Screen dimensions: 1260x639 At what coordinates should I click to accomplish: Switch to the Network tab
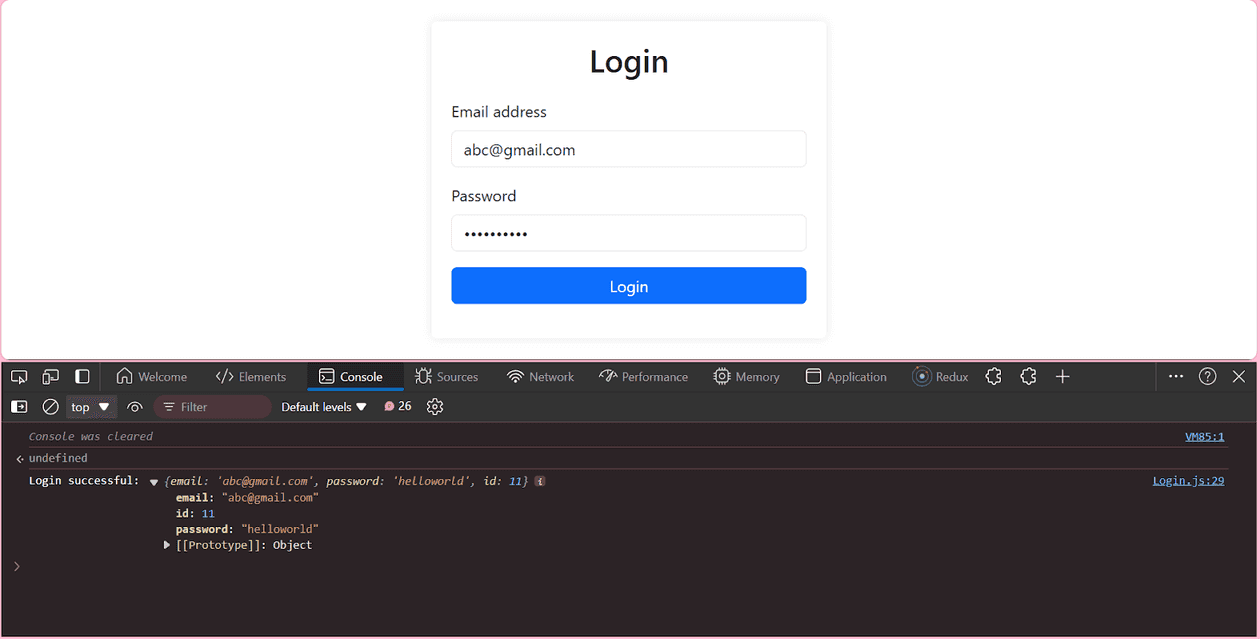click(x=540, y=376)
